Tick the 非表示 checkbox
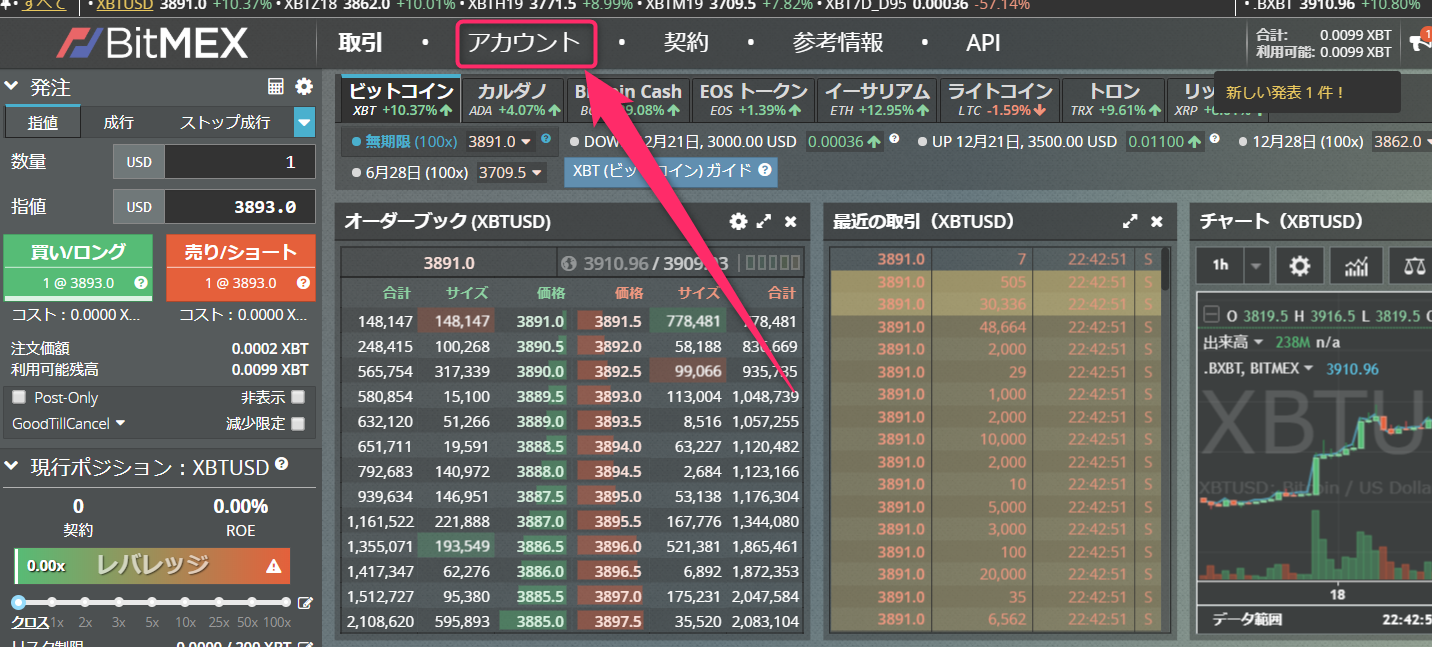The width and height of the screenshot is (1432, 647). coord(297,398)
